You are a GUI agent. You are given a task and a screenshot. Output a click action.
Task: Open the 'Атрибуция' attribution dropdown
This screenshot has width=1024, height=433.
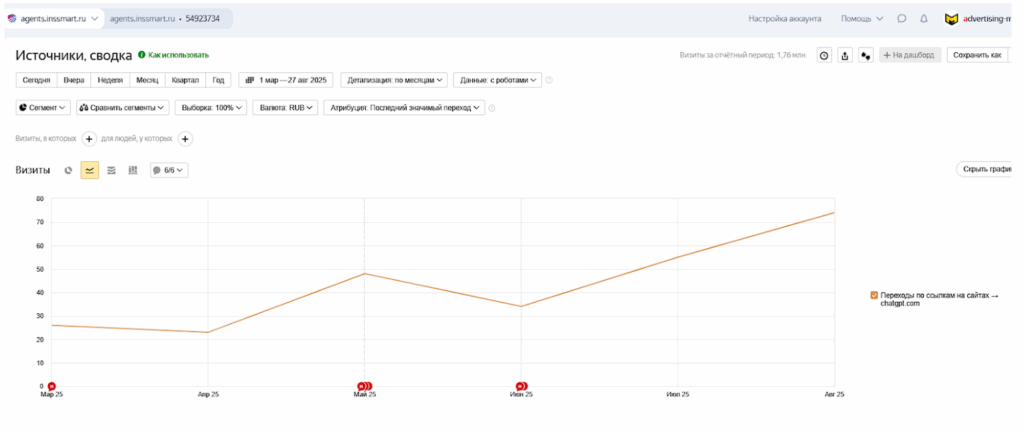404,107
